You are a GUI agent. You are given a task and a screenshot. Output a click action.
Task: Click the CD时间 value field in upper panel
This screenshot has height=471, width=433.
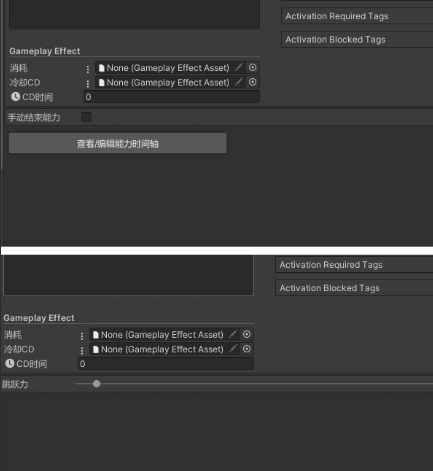(x=171, y=97)
